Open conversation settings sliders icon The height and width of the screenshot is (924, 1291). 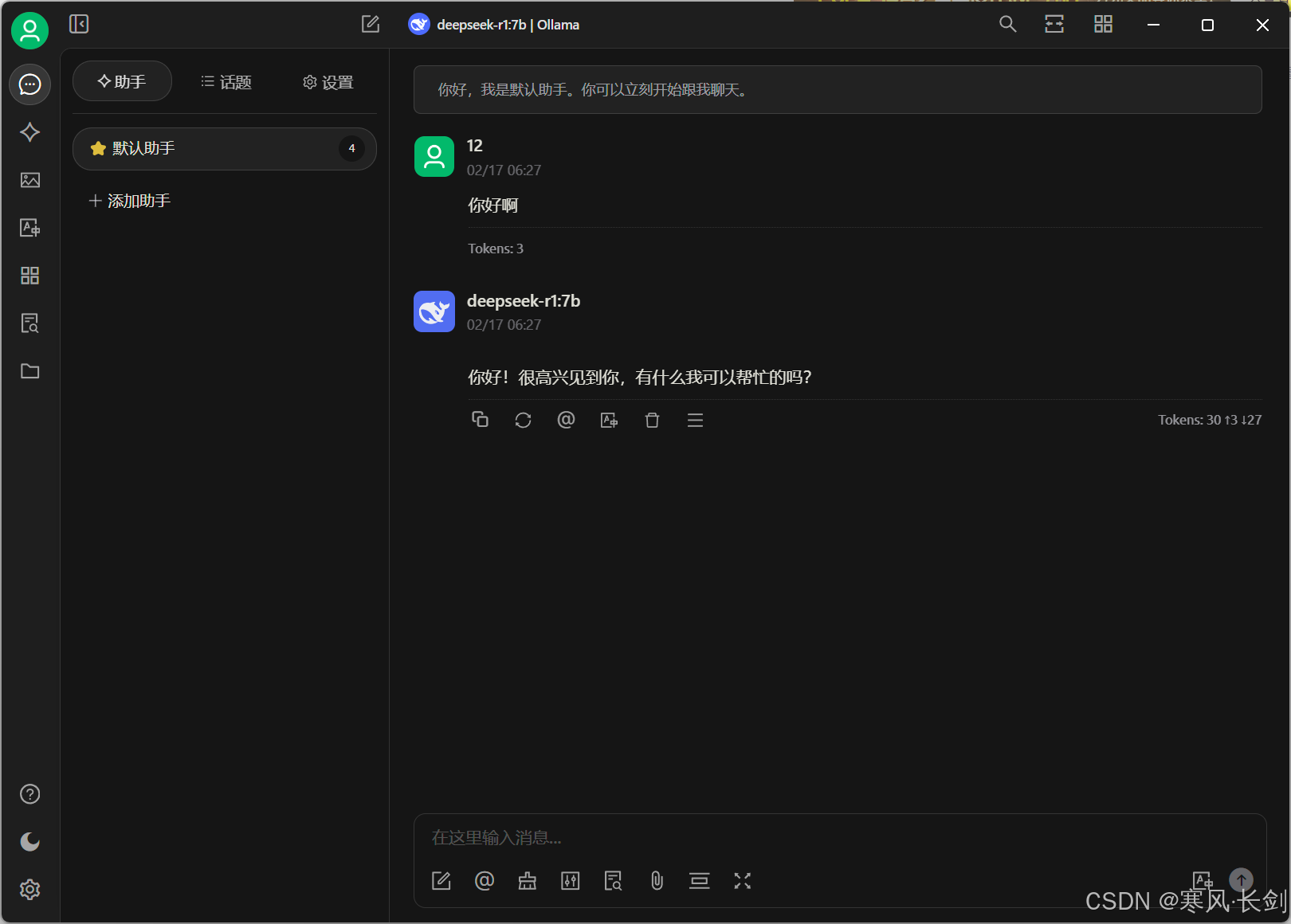[x=571, y=880]
